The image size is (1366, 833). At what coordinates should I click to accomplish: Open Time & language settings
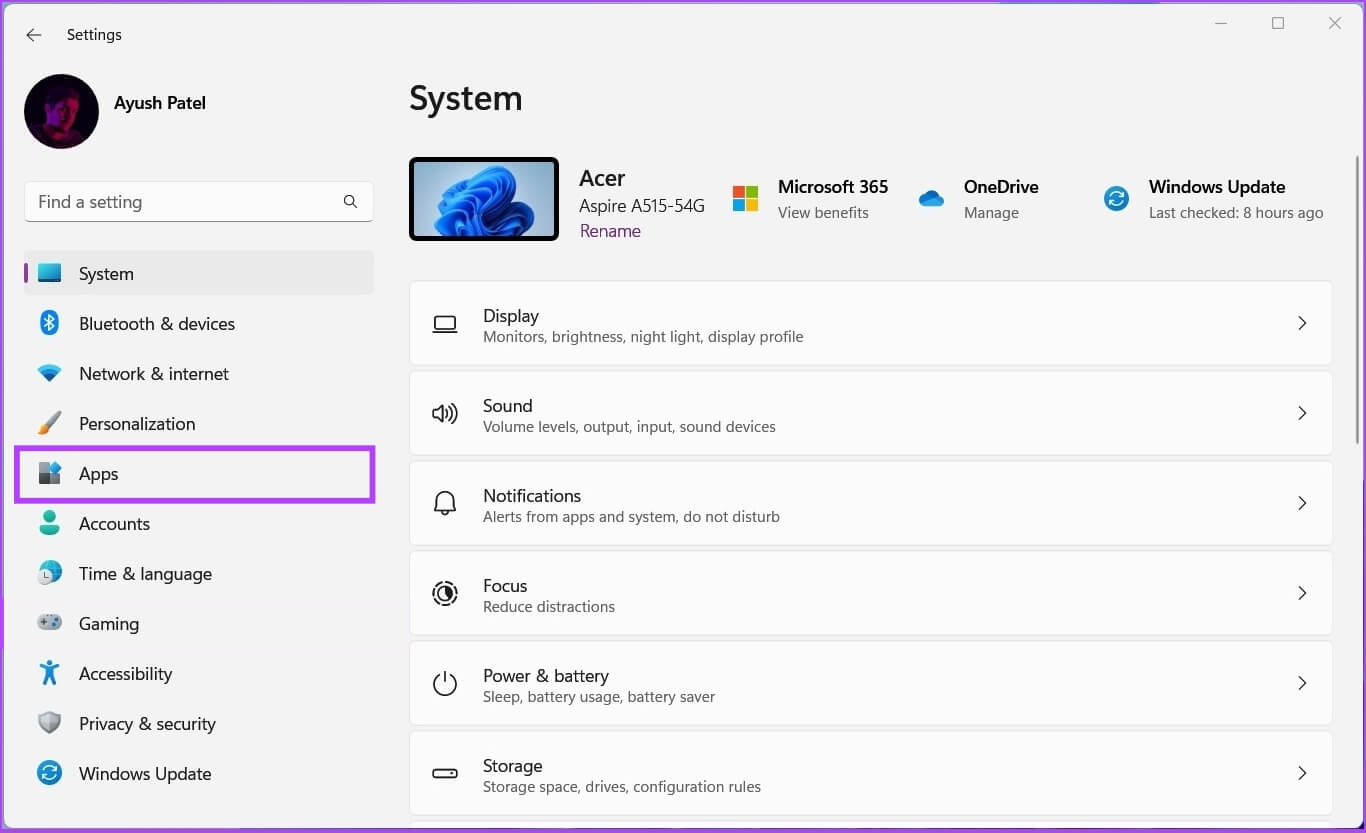[x=145, y=574]
